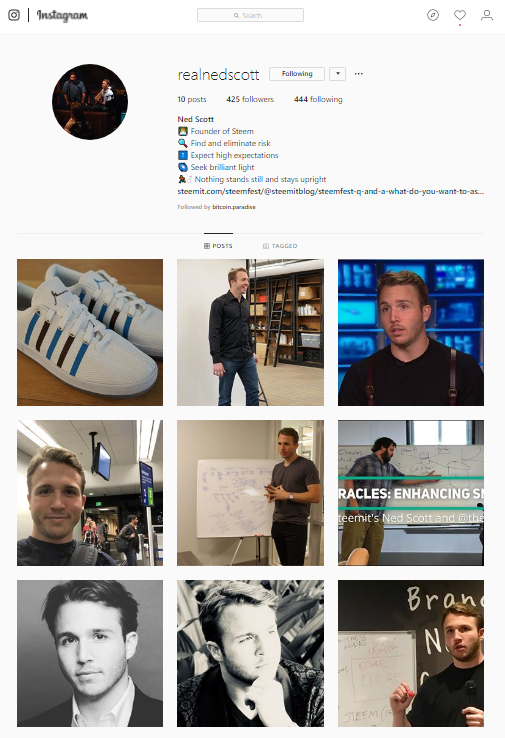The image size is (505, 738).
Task: Open the activity heart icon
Action: tap(460, 15)
